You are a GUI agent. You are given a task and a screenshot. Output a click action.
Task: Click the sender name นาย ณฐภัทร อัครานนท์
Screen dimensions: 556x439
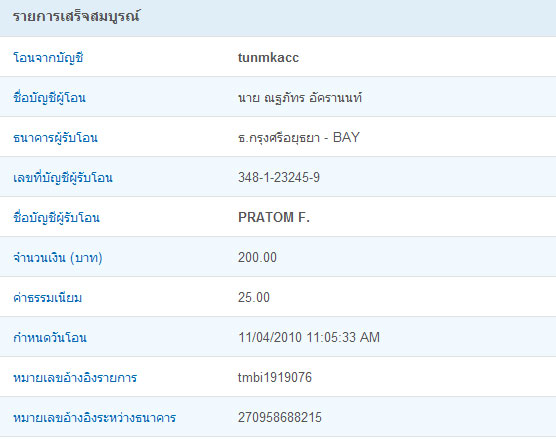300,98
